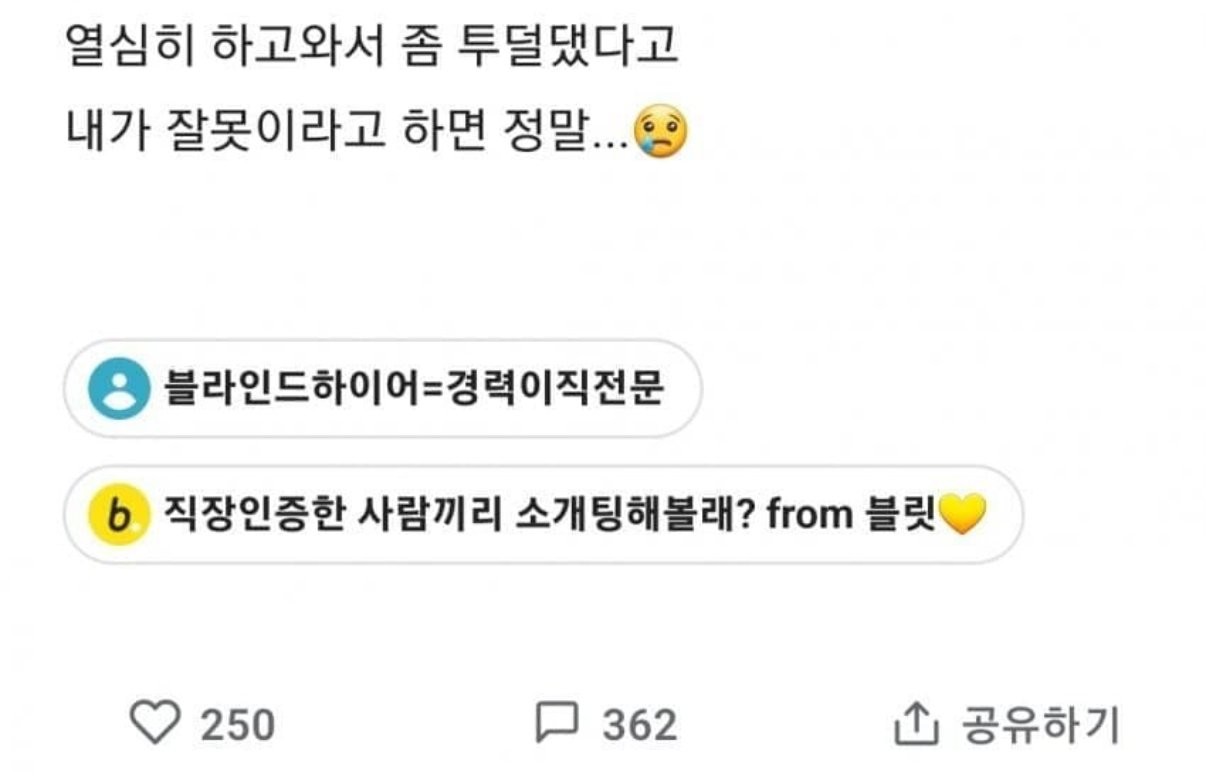This screenshot has width=1206, height=776.
Task: Click the 공유하기 share label
Action: point(1040,725)
